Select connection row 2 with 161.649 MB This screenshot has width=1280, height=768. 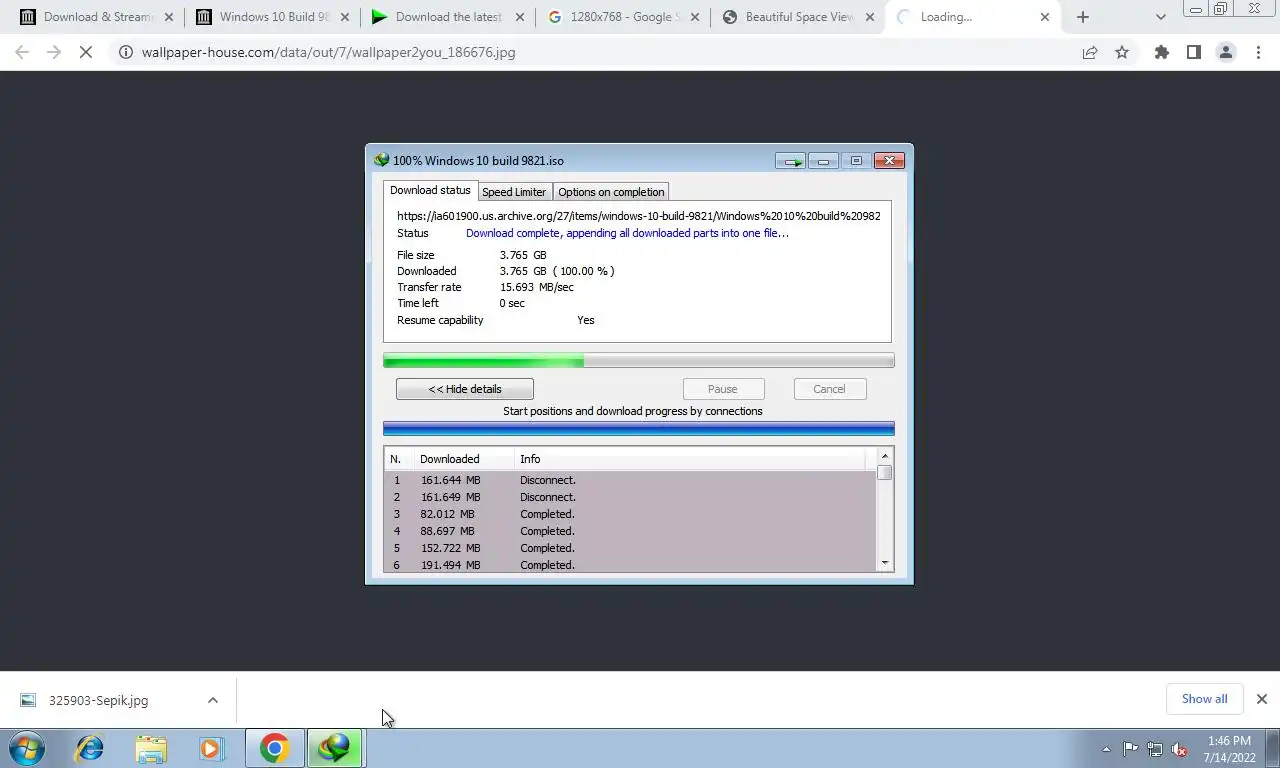(630, 497)
